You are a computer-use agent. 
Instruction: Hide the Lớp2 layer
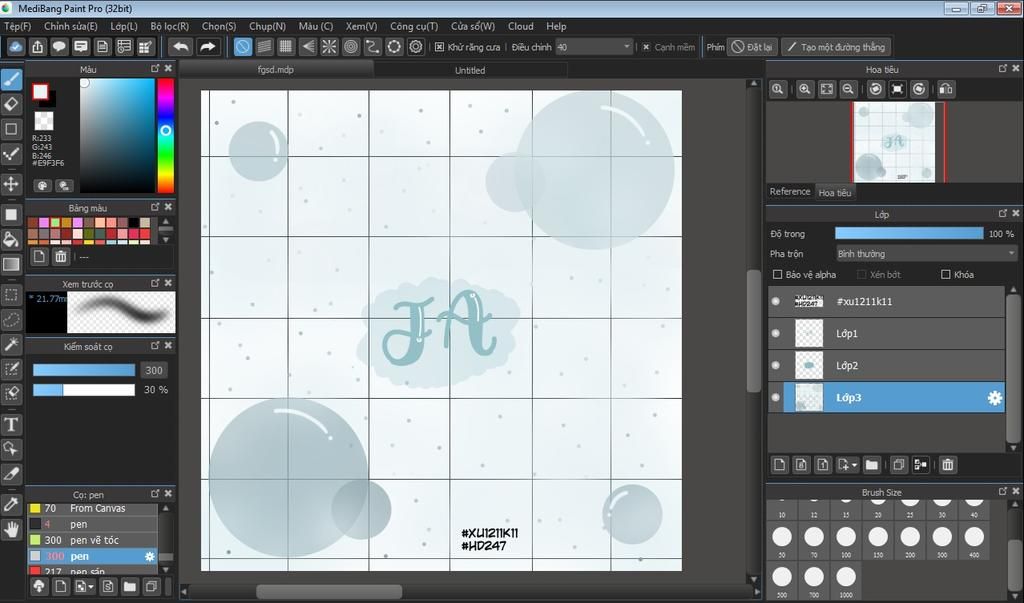(776, 365)
